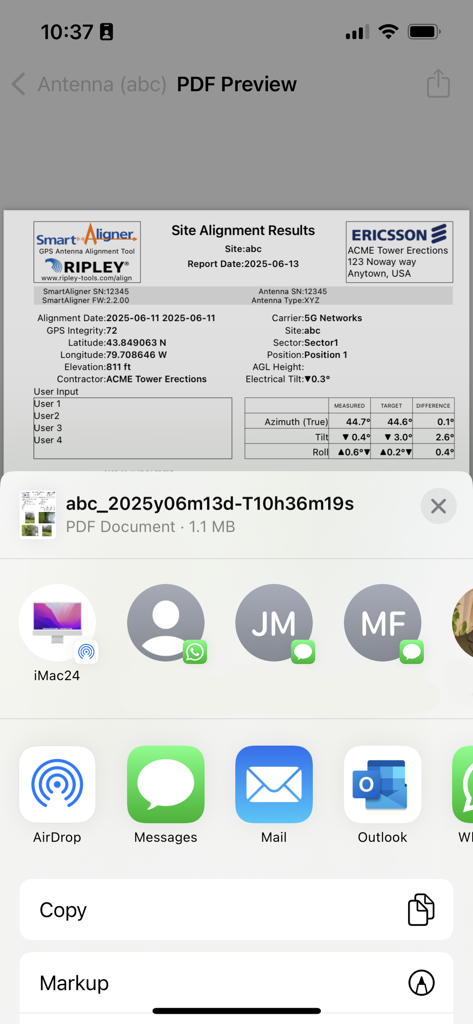Tap file name abc_2025y06m13d-T10h36m19s
This screenshot has height=1024, width=473.
tap(210, 504)
